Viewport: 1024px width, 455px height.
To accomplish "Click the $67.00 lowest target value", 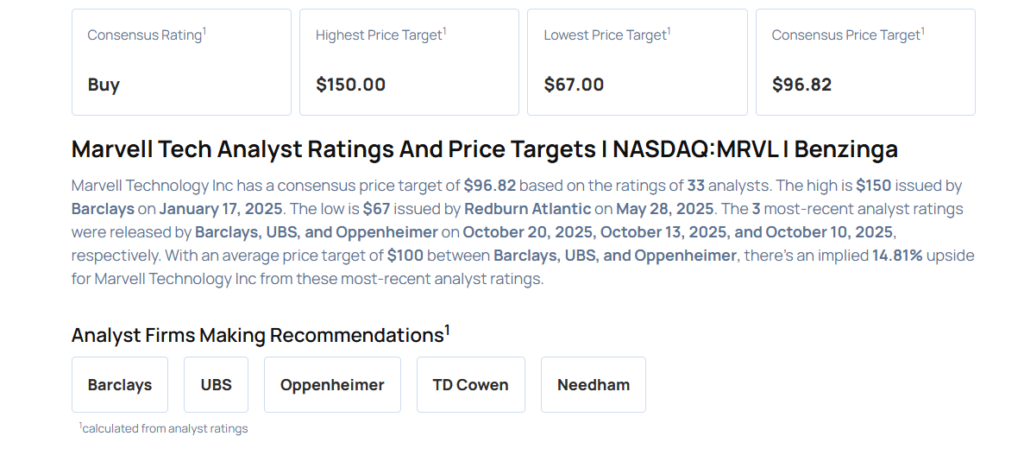I will (x=574, y=84).
